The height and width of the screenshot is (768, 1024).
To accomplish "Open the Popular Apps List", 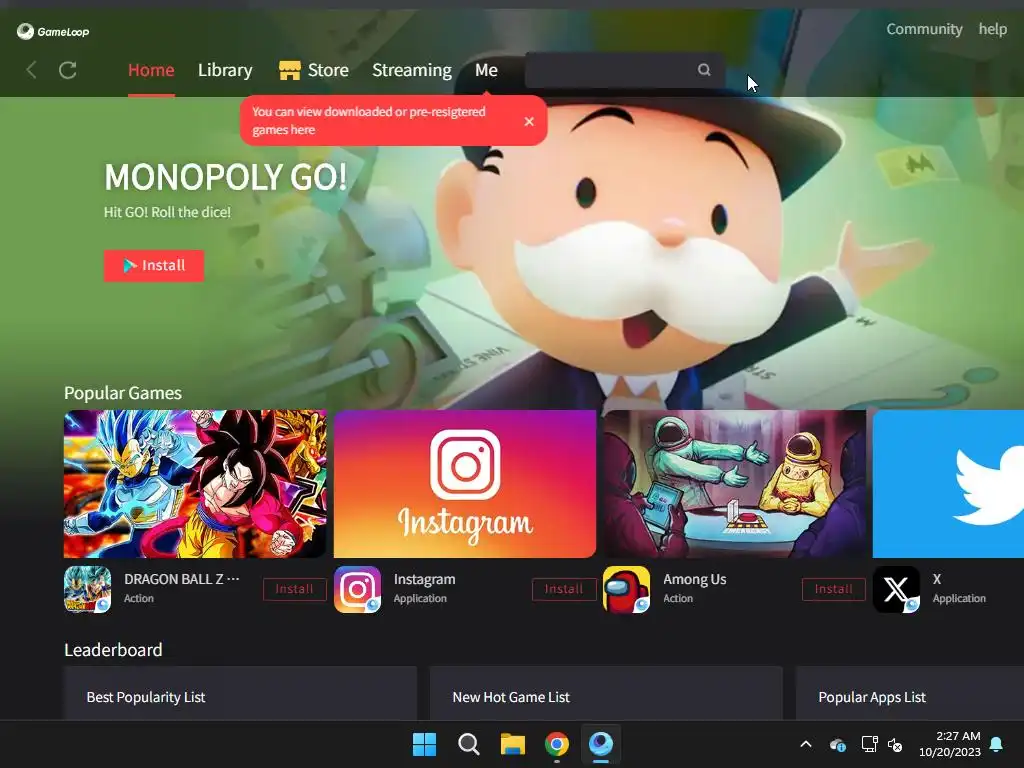I will 910,693.
